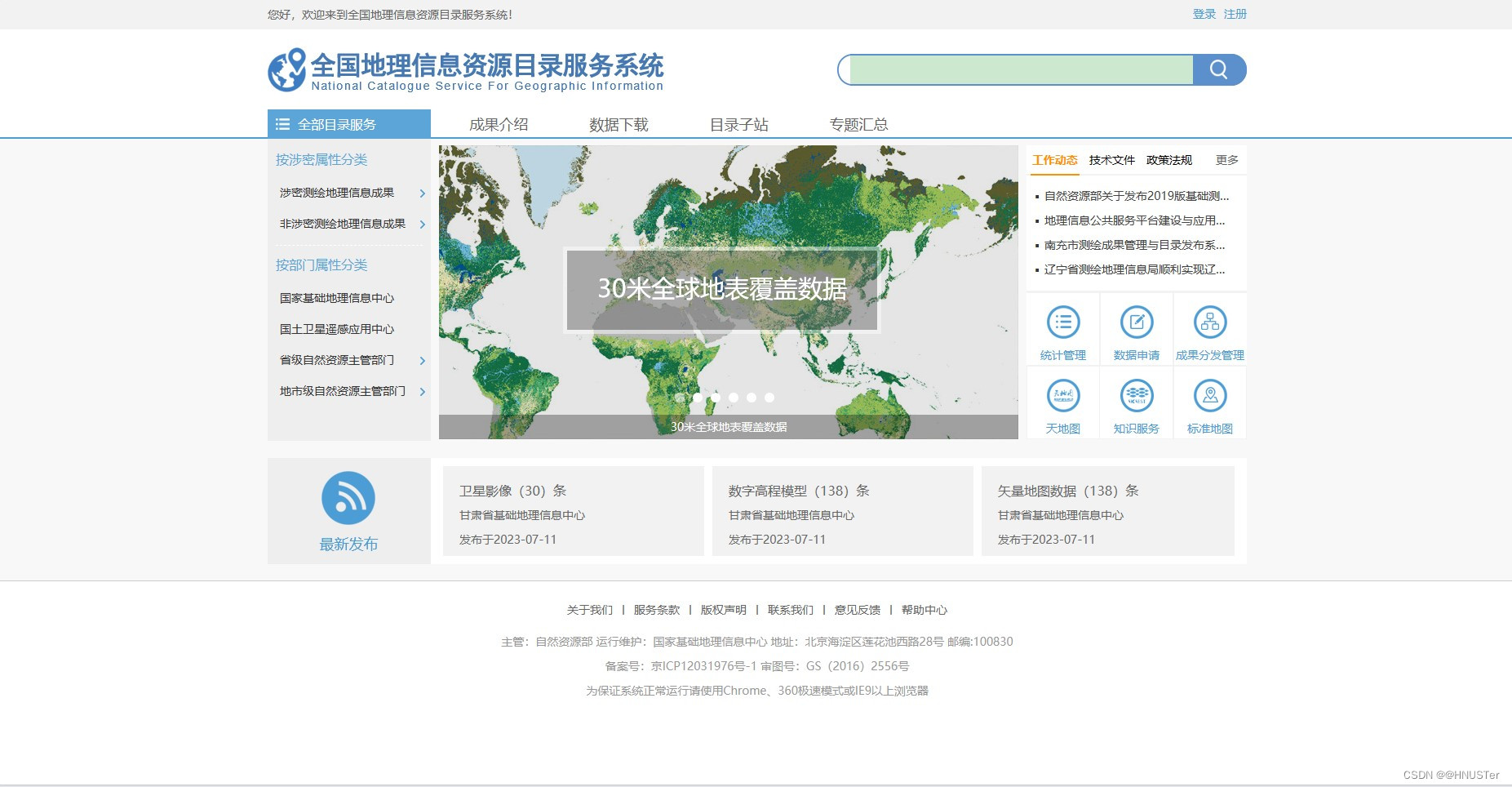Select the last carousel dot on the banner
Viewport: 1512px width, 787px height.
(x=769, y=398)
